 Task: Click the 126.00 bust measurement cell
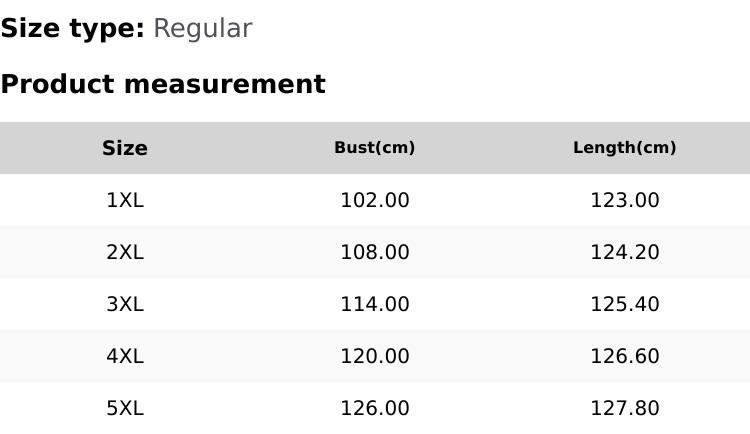[375, 408]
